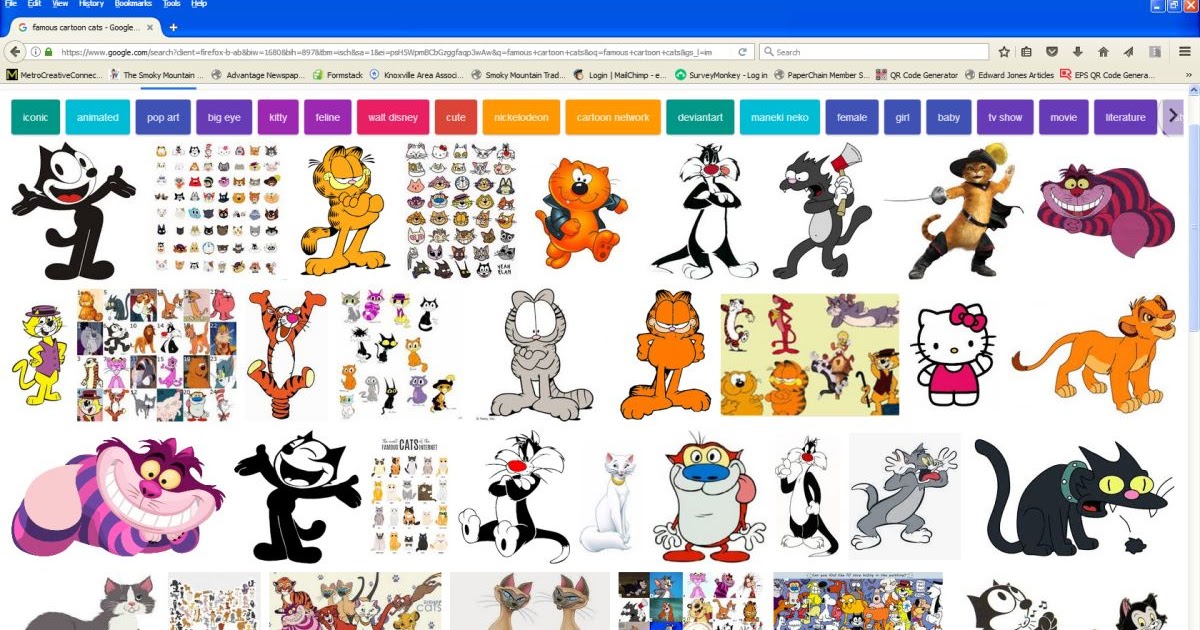The height and width of the screenshot is (630, 1200).
Task: Open the Edit menu
Action: (x=34, y=4)
